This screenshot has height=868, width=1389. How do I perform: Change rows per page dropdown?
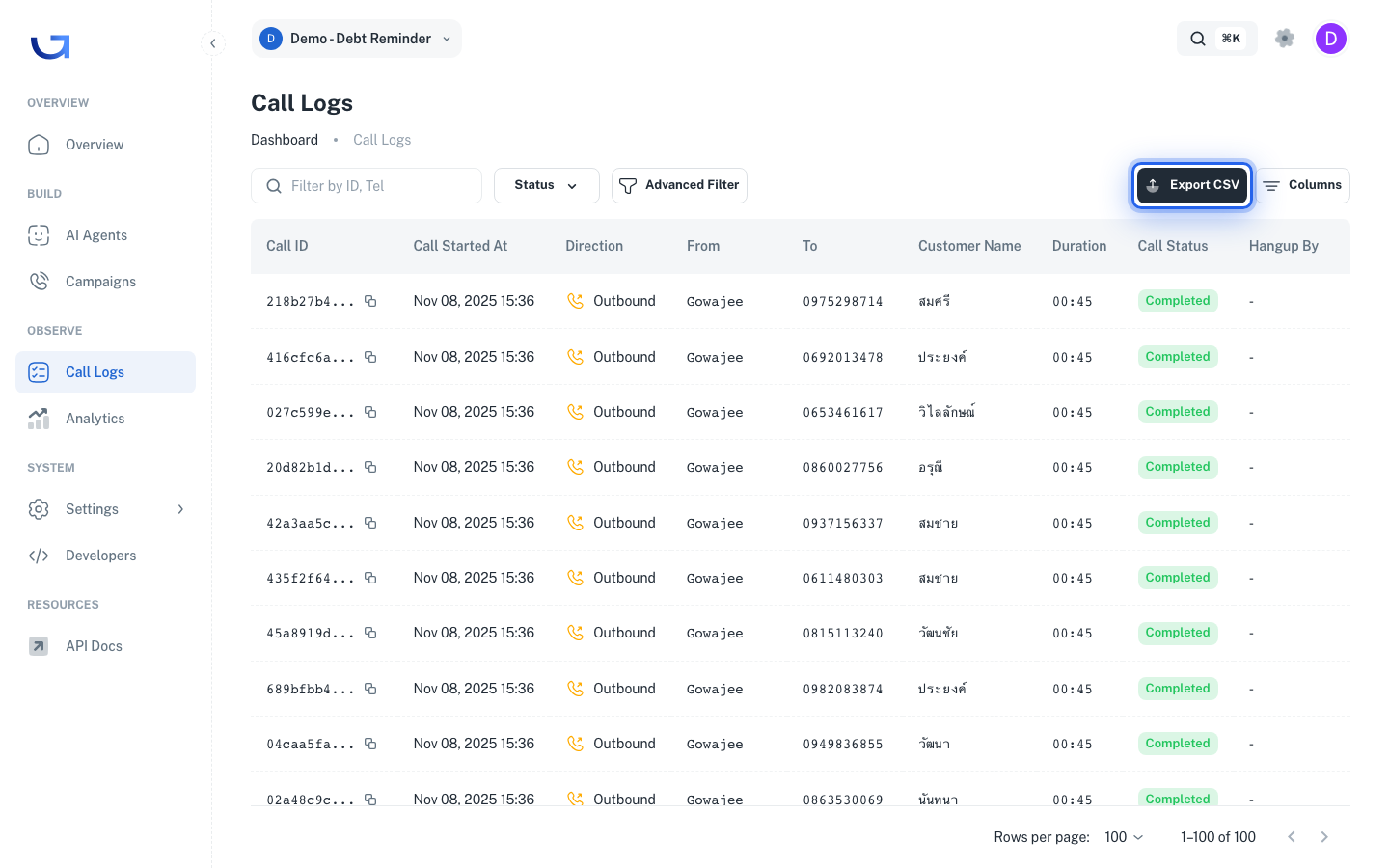click(1124, 837)
